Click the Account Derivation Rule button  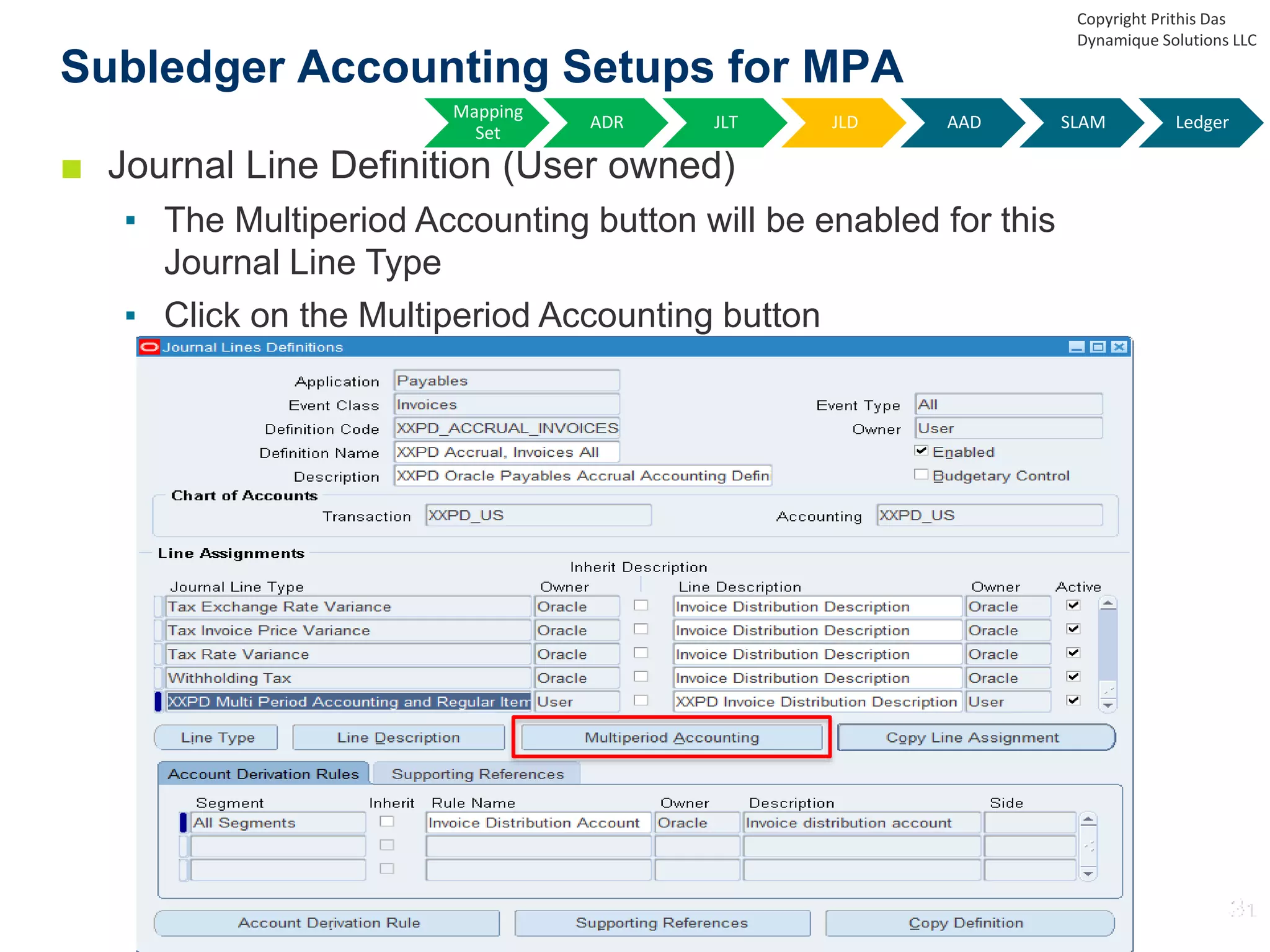[x=327, y=923]
